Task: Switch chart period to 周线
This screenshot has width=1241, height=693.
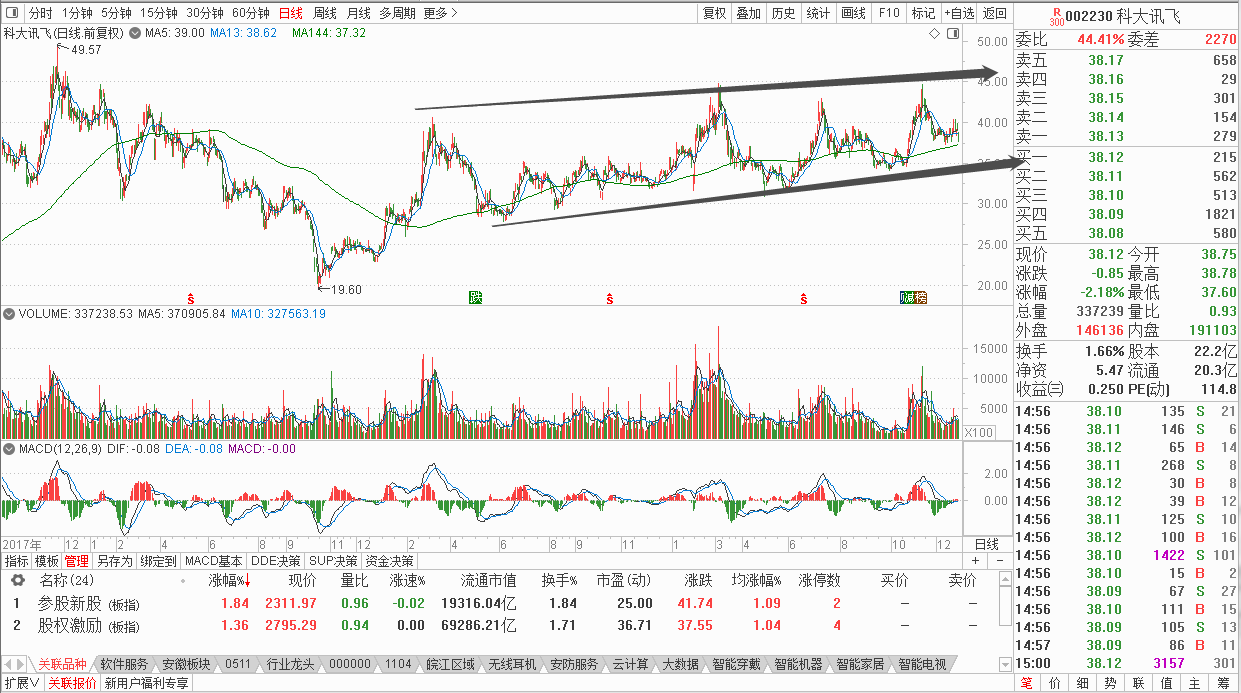Action: (324, 13)
